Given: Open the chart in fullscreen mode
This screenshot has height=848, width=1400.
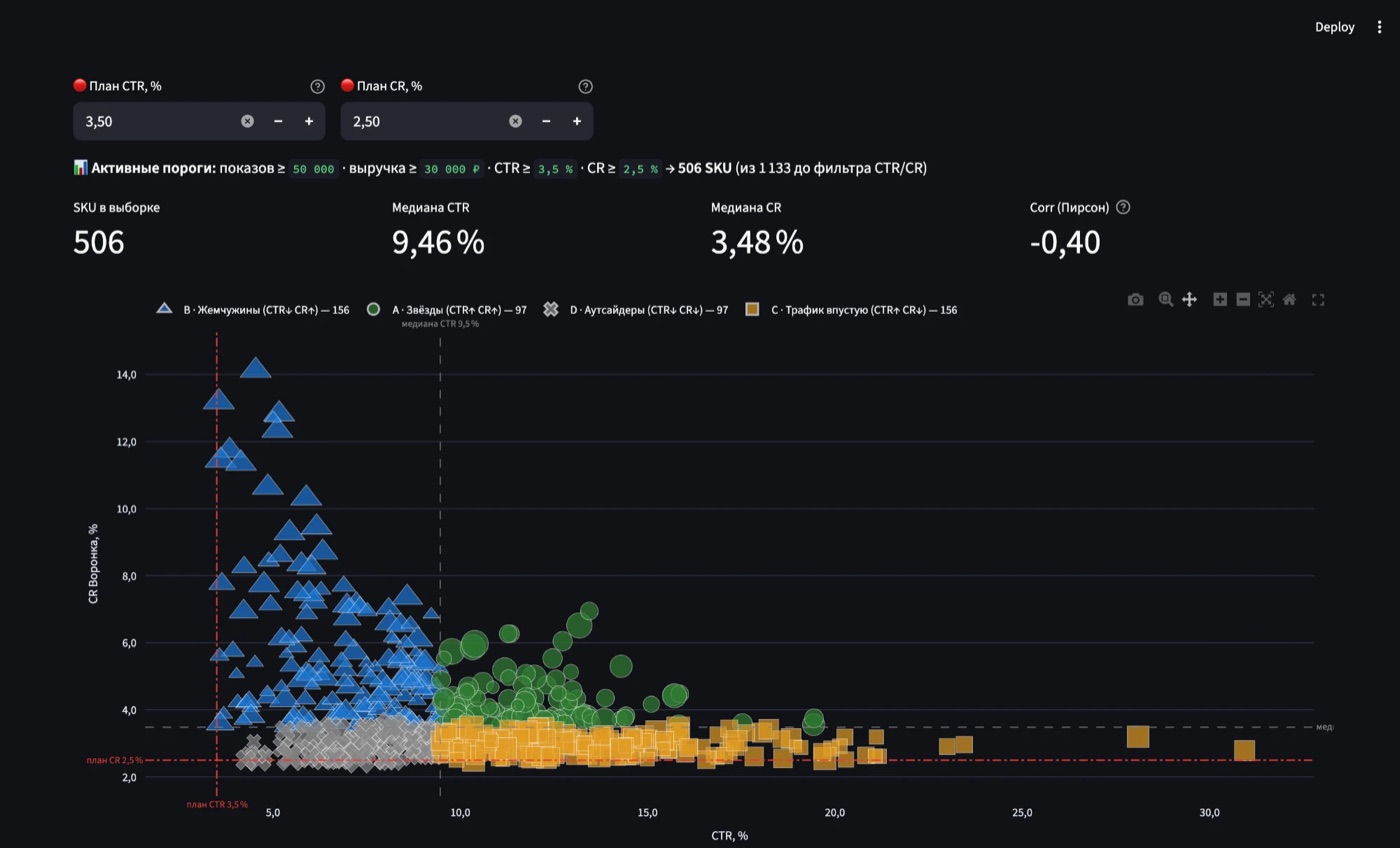Looking at the screenshot, I should [1318, 300].
